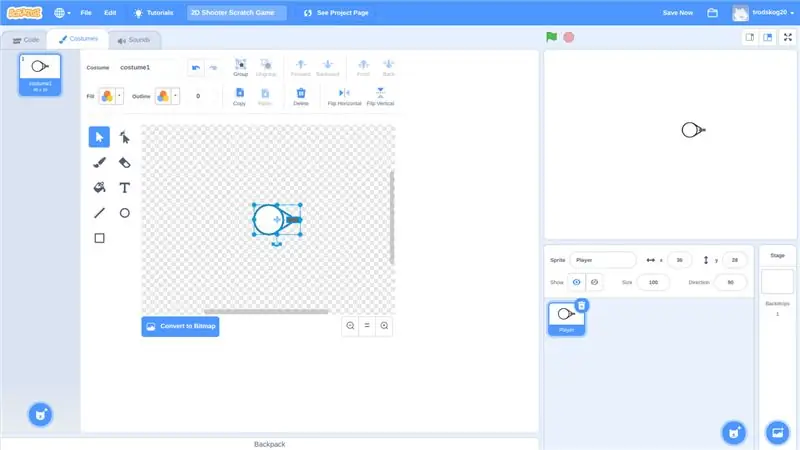Pick the Fill bucket tool
The width and height of the screenshot is (800, 450).
(99, 188)
